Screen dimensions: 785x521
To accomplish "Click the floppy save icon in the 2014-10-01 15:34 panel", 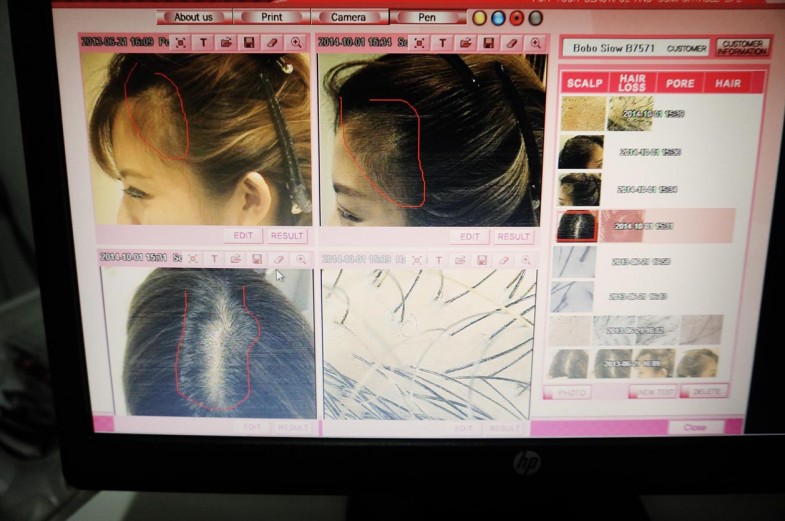I will point(489,43).
